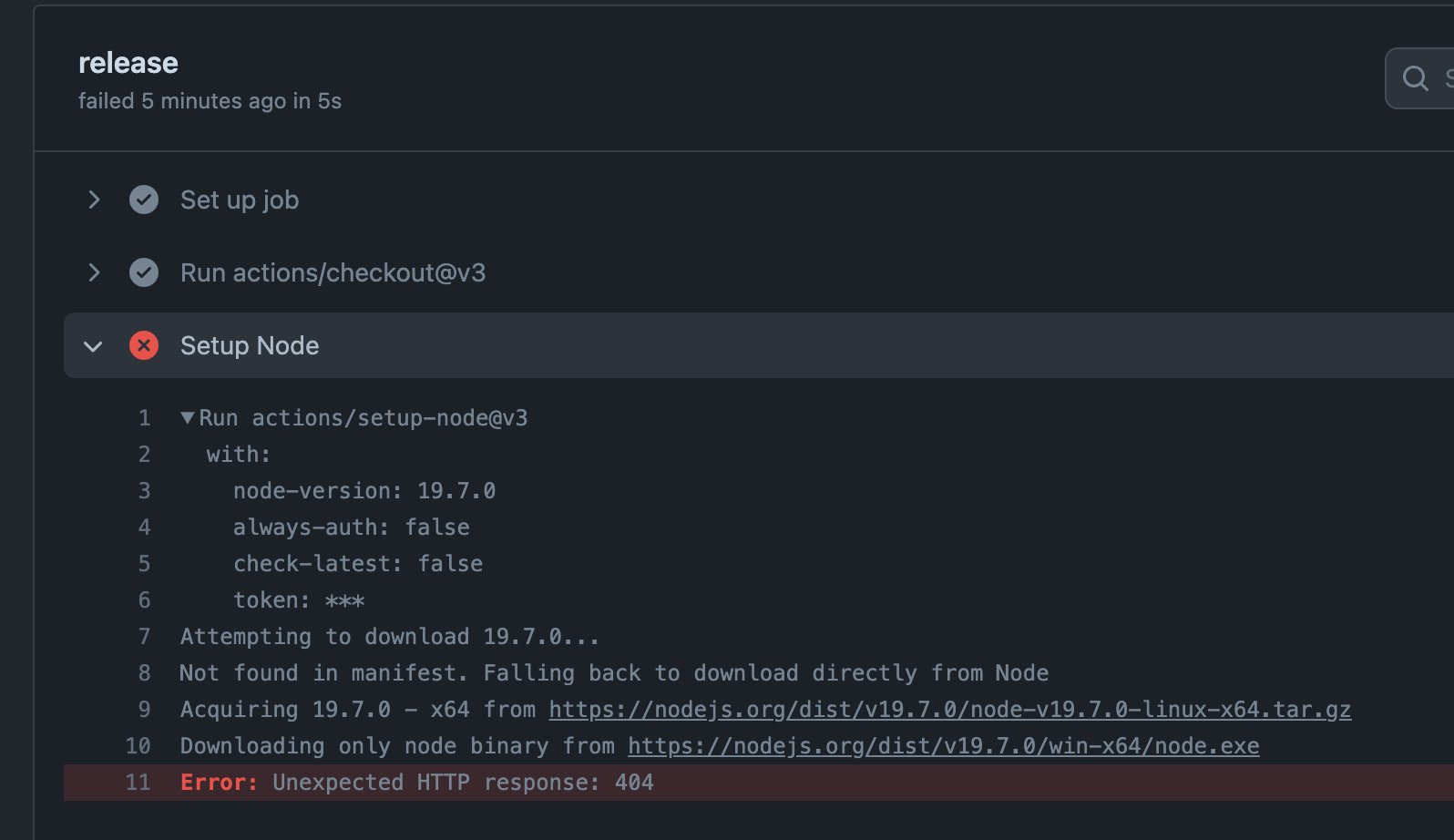The height and width of the screenshot is (840, 1454).
Task: Click log line number 1
Action: pyautogui.click(x=144, y=418)
